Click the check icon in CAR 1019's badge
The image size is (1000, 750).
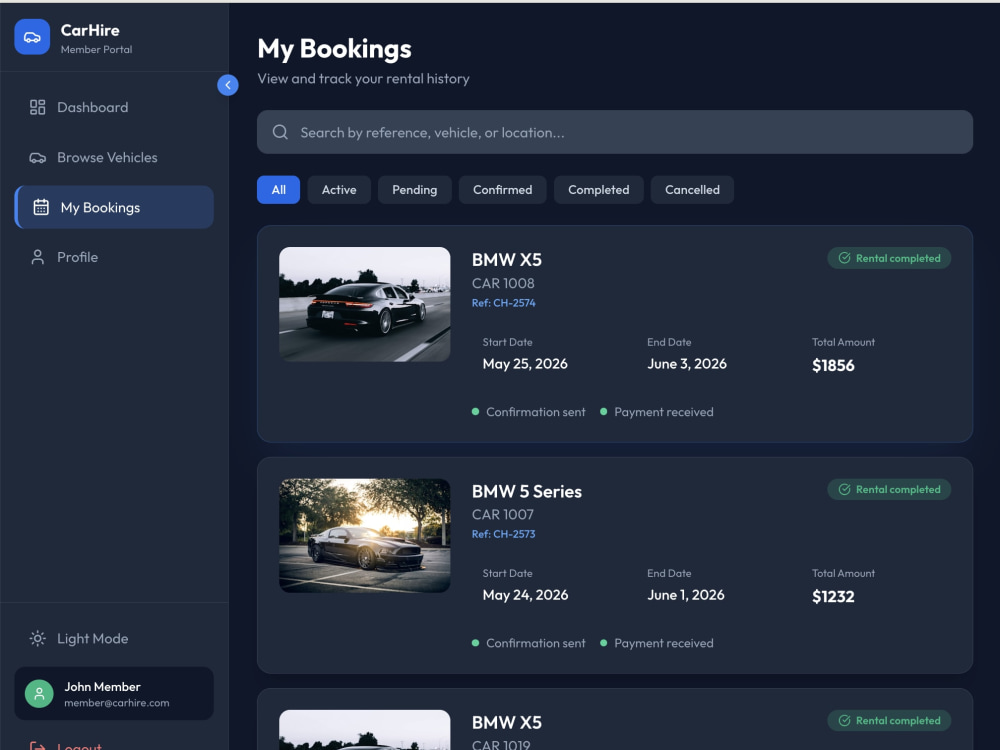[x=844, y=721]
